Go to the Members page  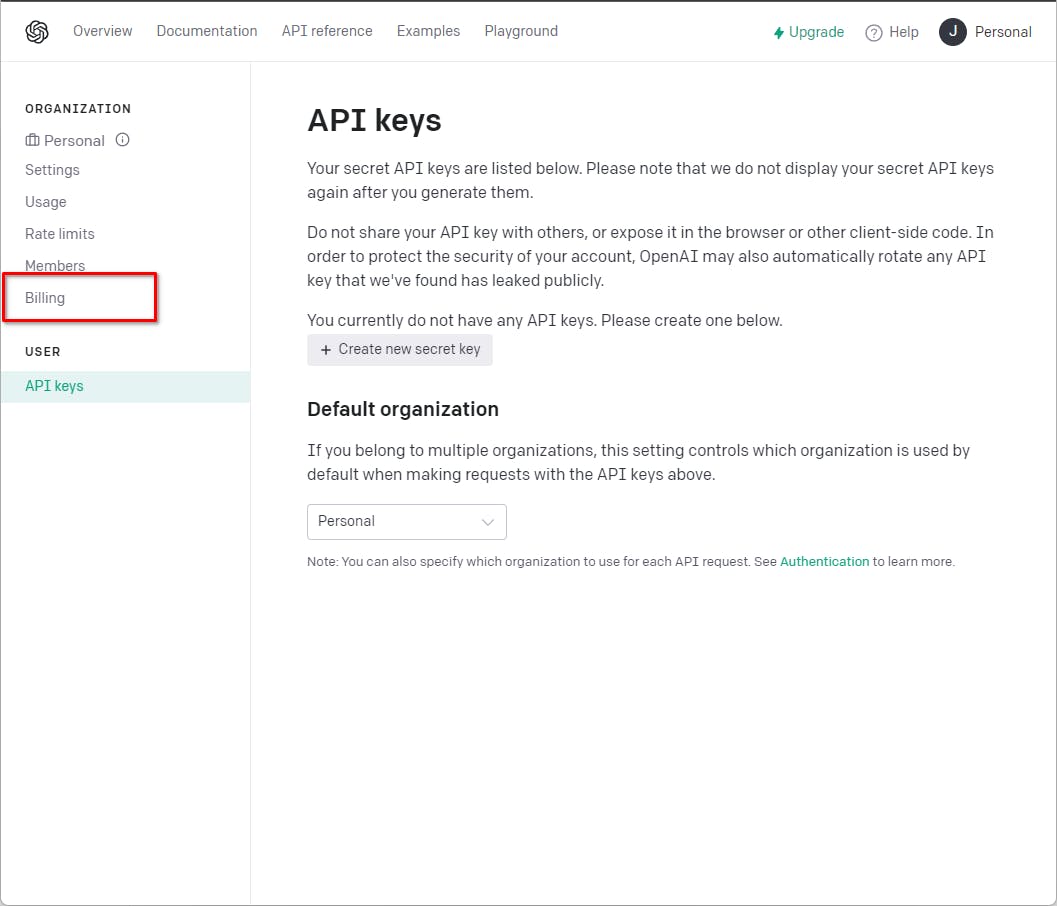pyautogui.click(x=55, y=266)
